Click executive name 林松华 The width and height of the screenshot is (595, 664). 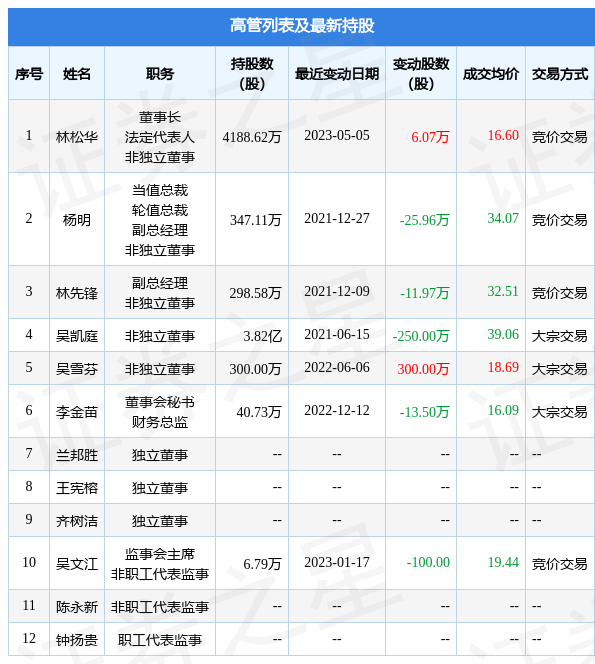[77, 137]
